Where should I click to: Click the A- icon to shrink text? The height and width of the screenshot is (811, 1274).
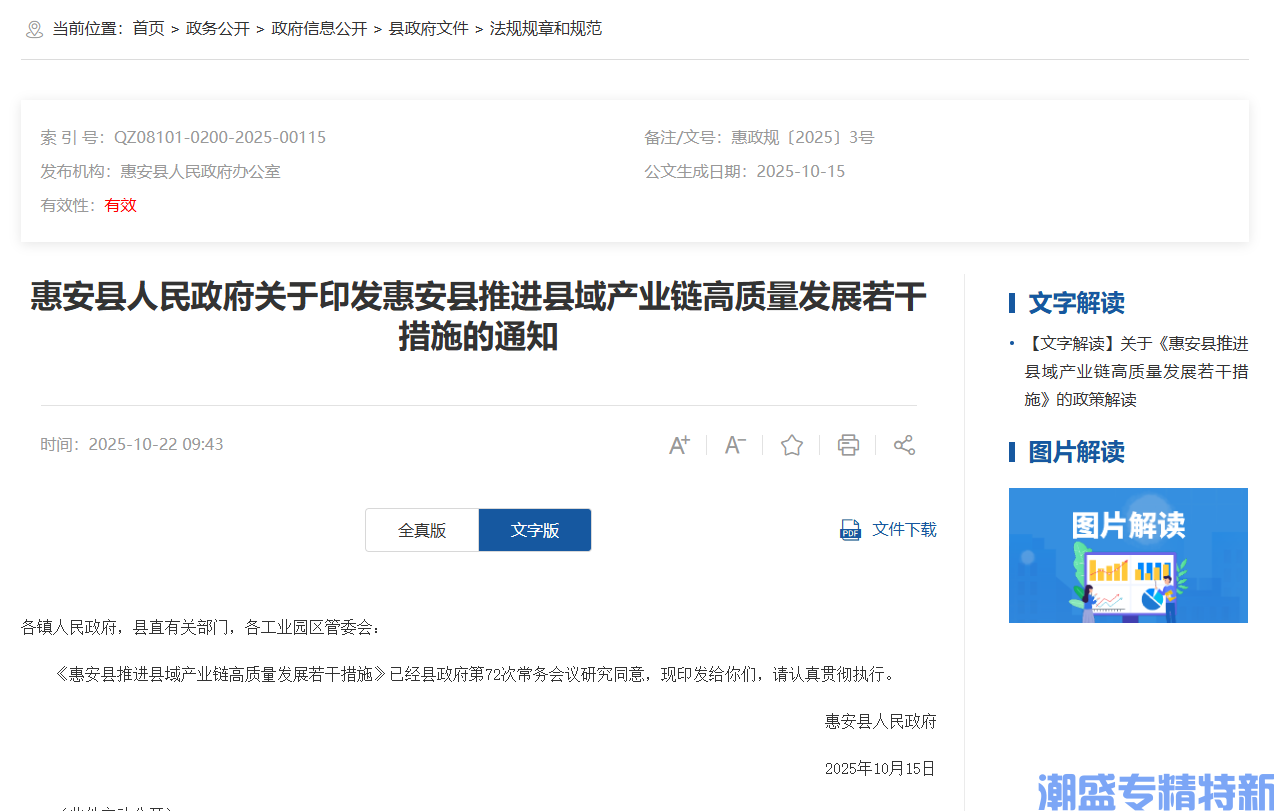pos(735,444)
